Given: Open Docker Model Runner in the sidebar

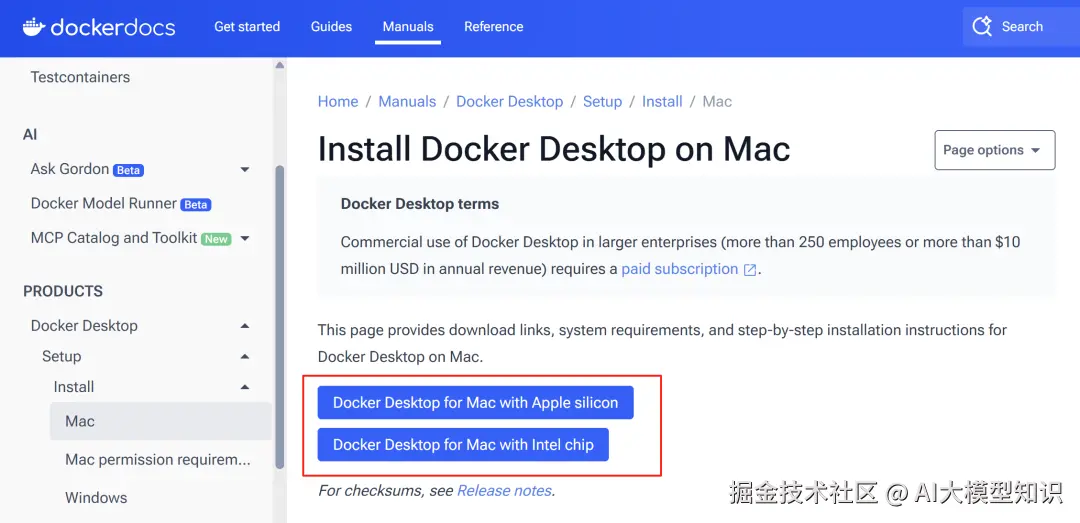Looking at the screenshot, I should pyautogui.click(x=104, y=203).
